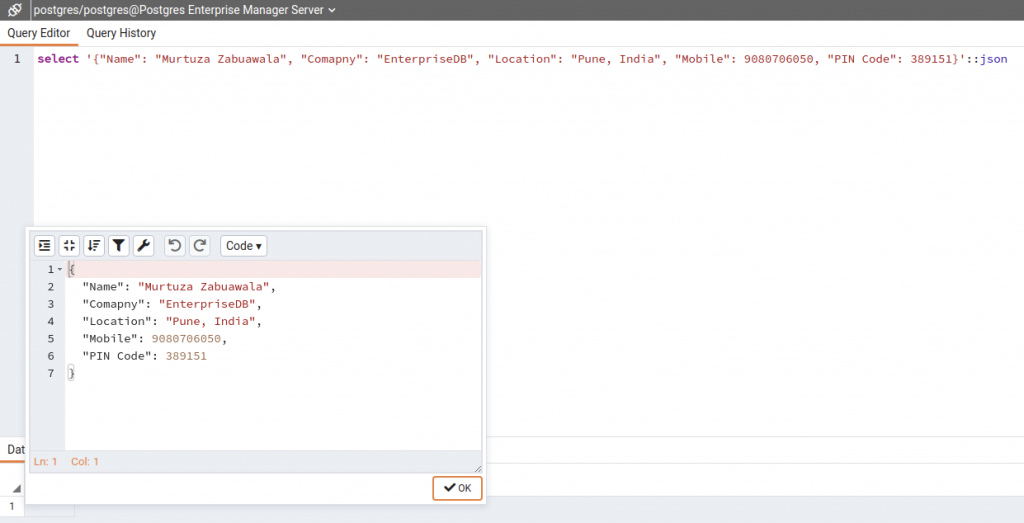Image resolution: width=1024 pixels, height=523 pixels.
Task: Undo the last JSON edit
Action: (175, 246)
